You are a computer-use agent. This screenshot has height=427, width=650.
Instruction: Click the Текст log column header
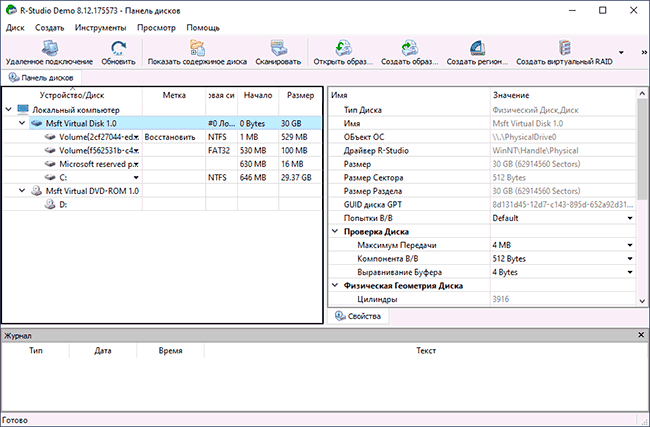pyautogui.click(x=426, y=351)
